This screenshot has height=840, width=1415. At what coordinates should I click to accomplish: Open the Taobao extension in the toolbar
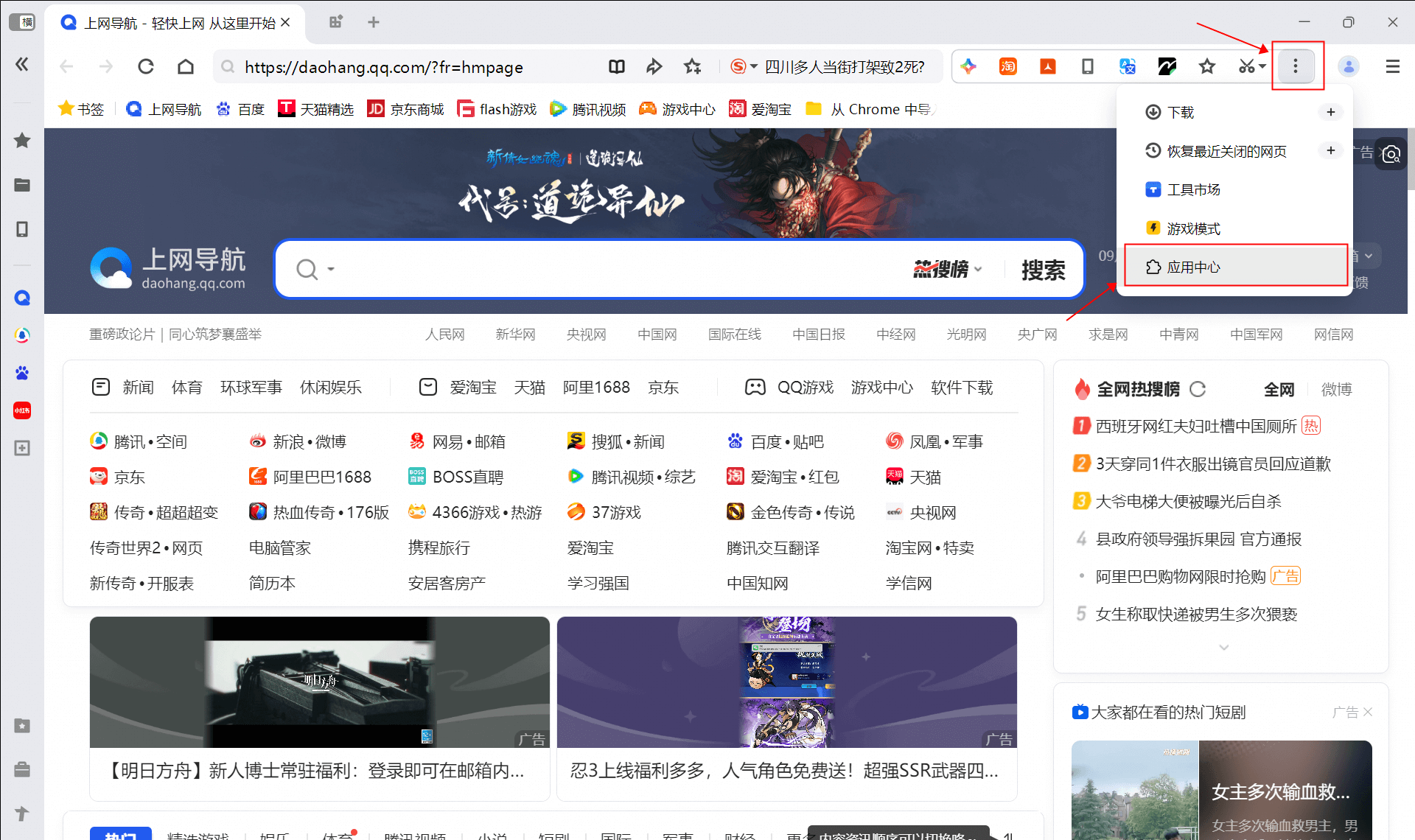click(x=1007, y=66)
